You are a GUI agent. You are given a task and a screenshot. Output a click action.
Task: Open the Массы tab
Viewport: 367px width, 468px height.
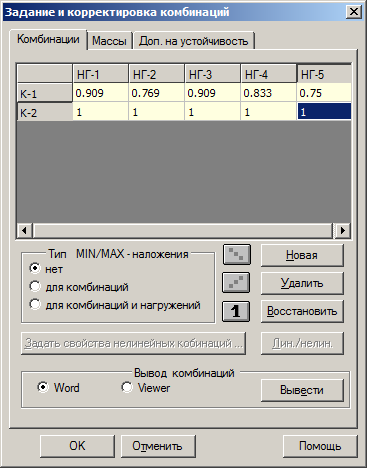pos(109,41)
